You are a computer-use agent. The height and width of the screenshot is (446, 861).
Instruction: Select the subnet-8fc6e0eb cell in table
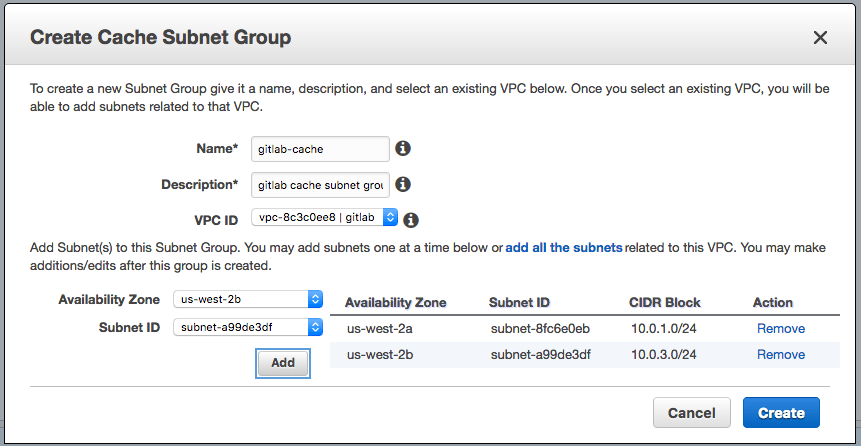[540, 328]
